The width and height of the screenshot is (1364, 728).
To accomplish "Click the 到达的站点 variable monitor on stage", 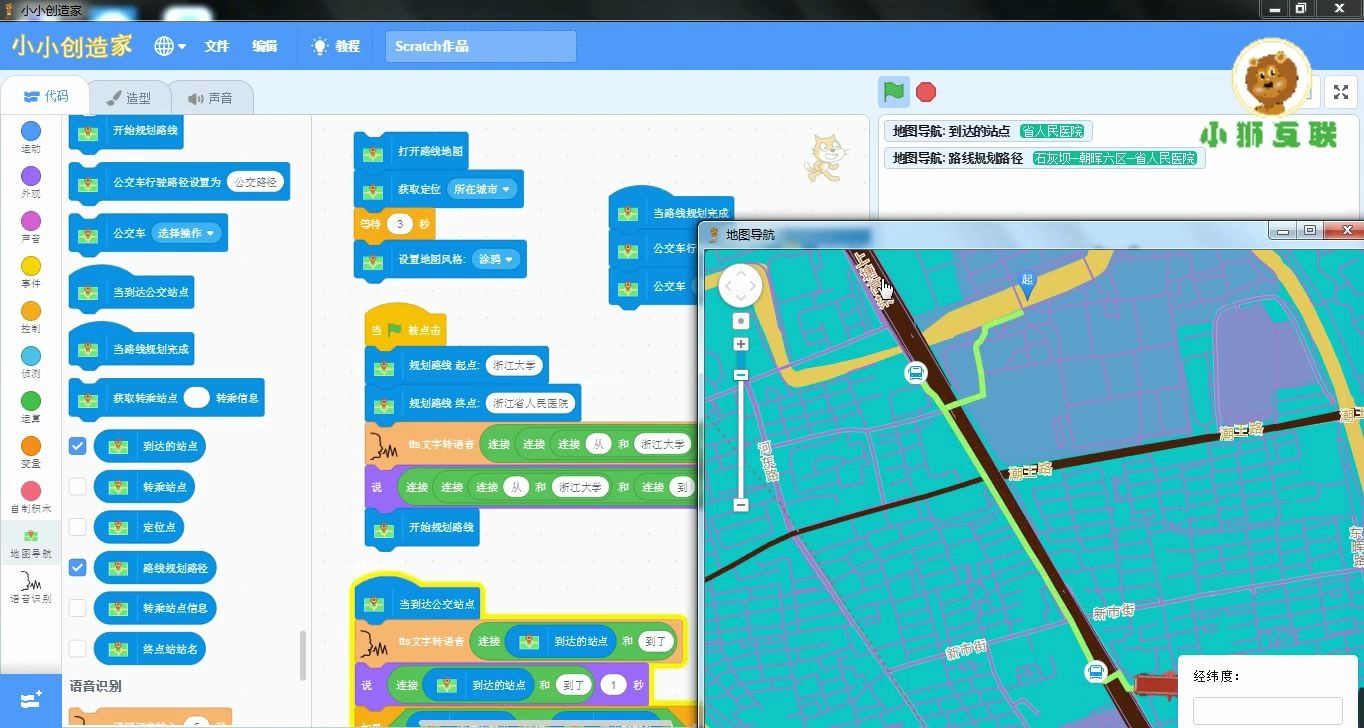I will (988, 131).
